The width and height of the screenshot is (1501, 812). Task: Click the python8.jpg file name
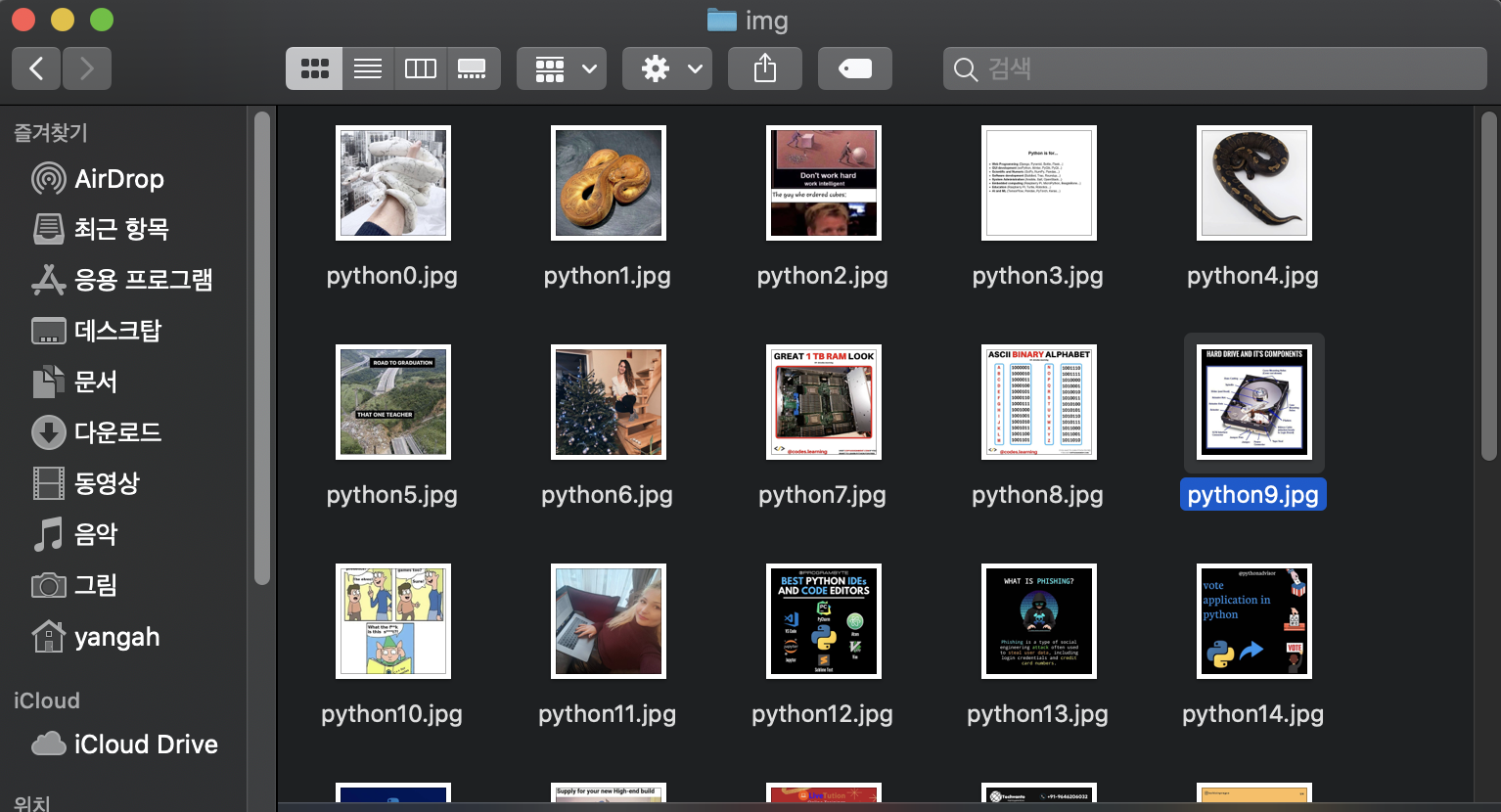tap(1038, 495)
